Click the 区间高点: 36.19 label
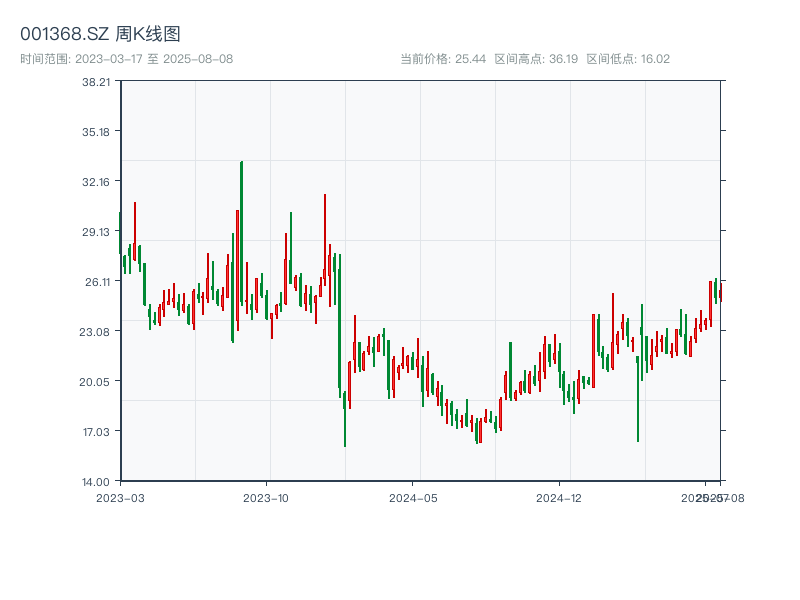 click(536, 59)
